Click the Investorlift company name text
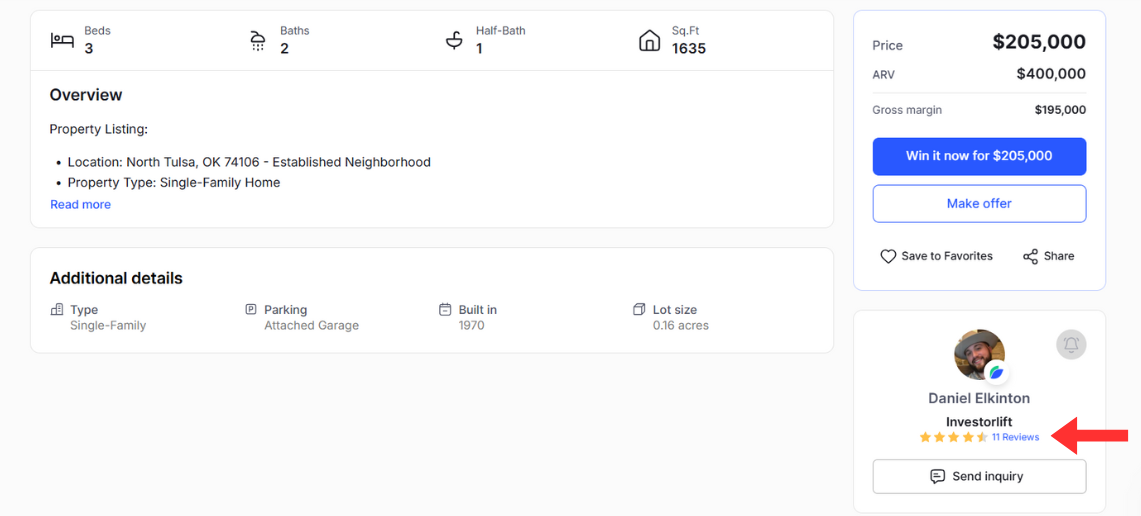 coord(979,421)
